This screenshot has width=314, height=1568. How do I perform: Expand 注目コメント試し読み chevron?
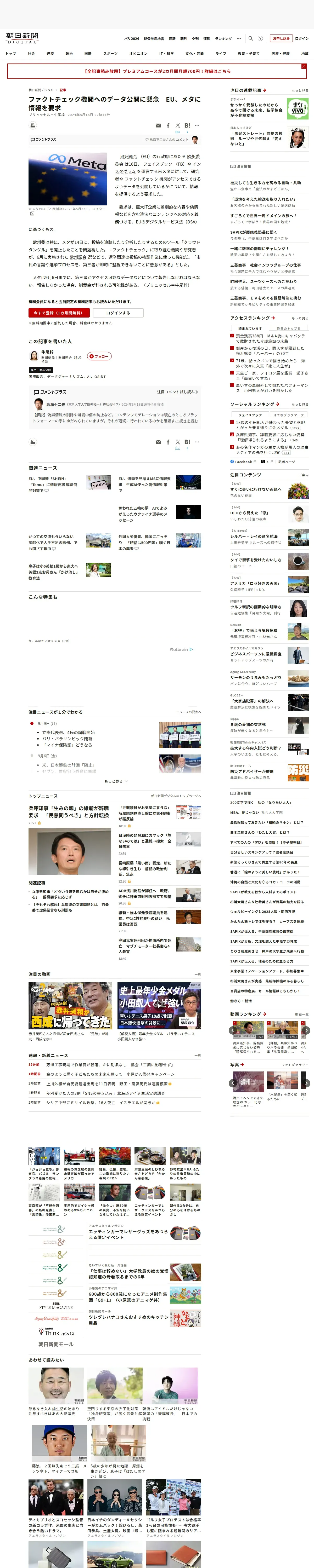point(177,392)
